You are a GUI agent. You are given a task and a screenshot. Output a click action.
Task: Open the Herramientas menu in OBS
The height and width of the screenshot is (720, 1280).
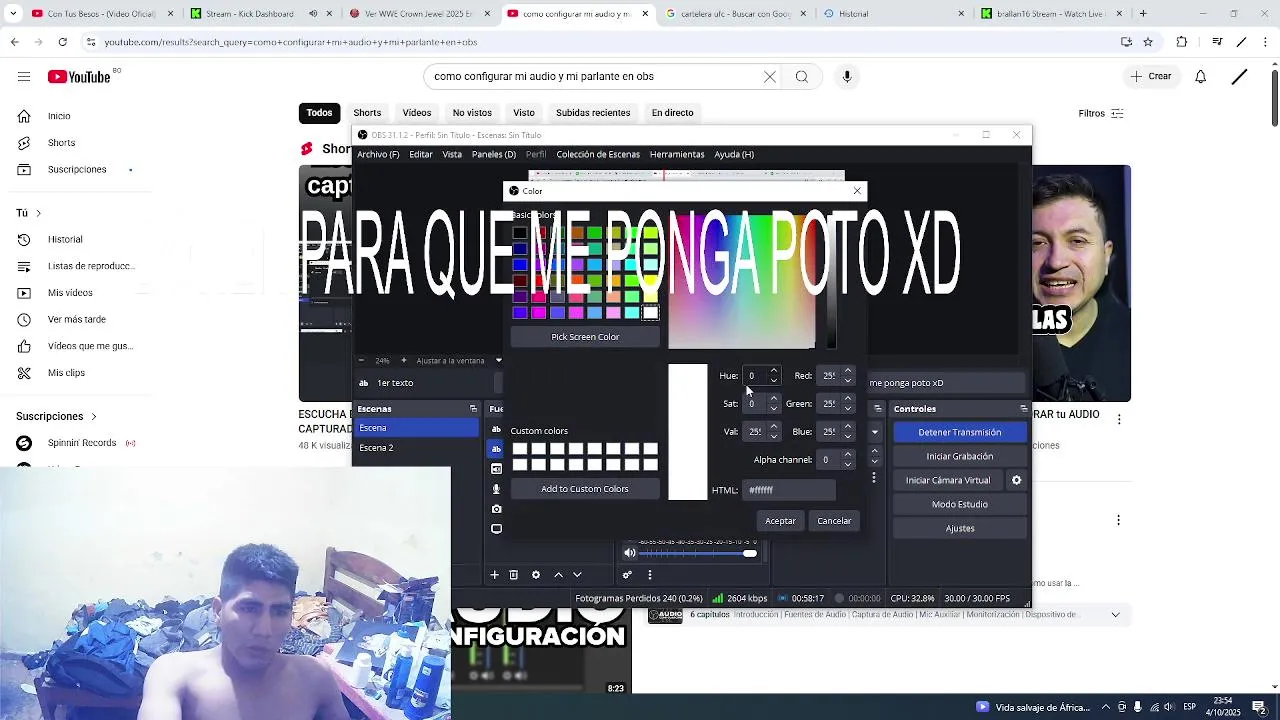(677, 154)
